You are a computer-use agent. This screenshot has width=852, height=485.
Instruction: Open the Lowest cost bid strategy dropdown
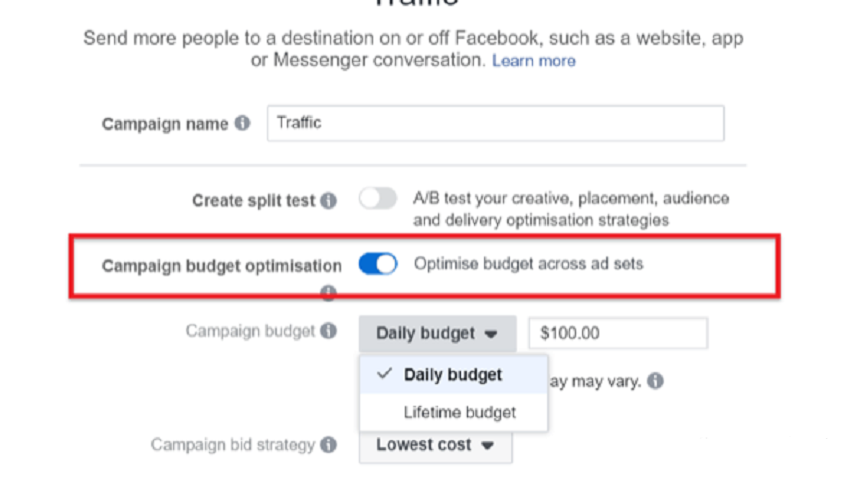click(x=435, y=445)
